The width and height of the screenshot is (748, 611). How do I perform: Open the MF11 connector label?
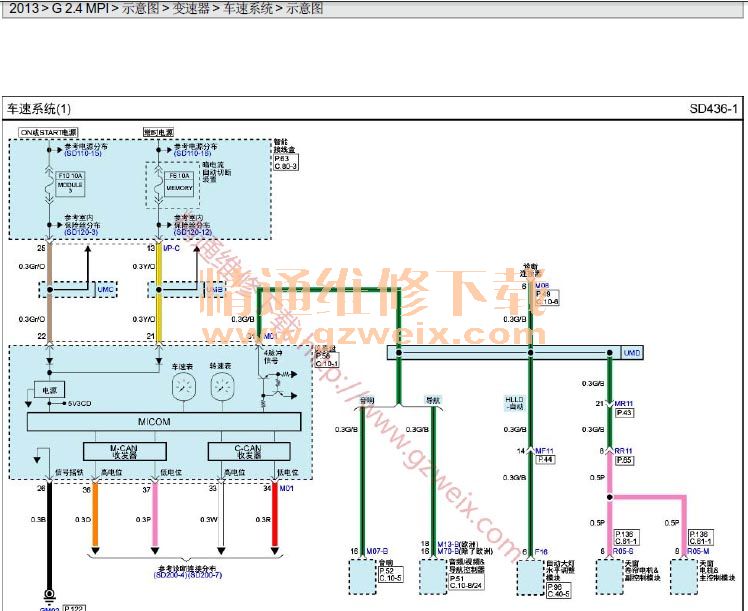[544, 451]
